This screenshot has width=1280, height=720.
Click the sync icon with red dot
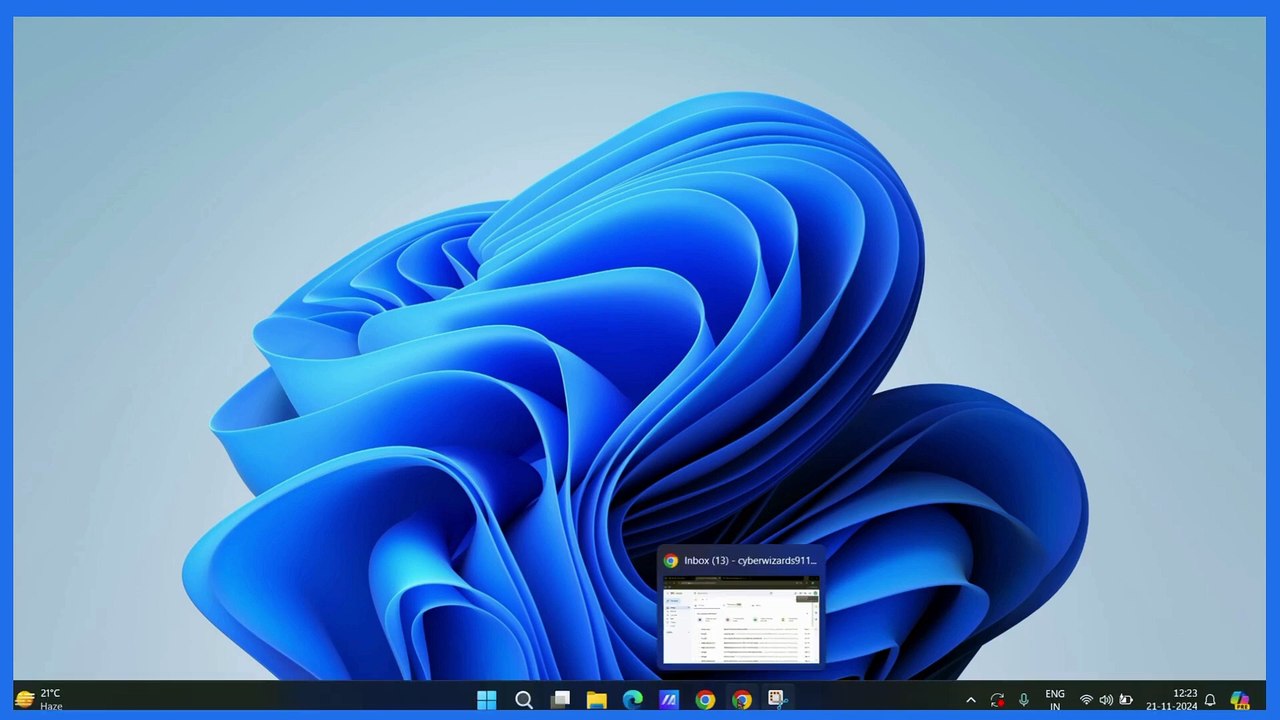point(997,700)
